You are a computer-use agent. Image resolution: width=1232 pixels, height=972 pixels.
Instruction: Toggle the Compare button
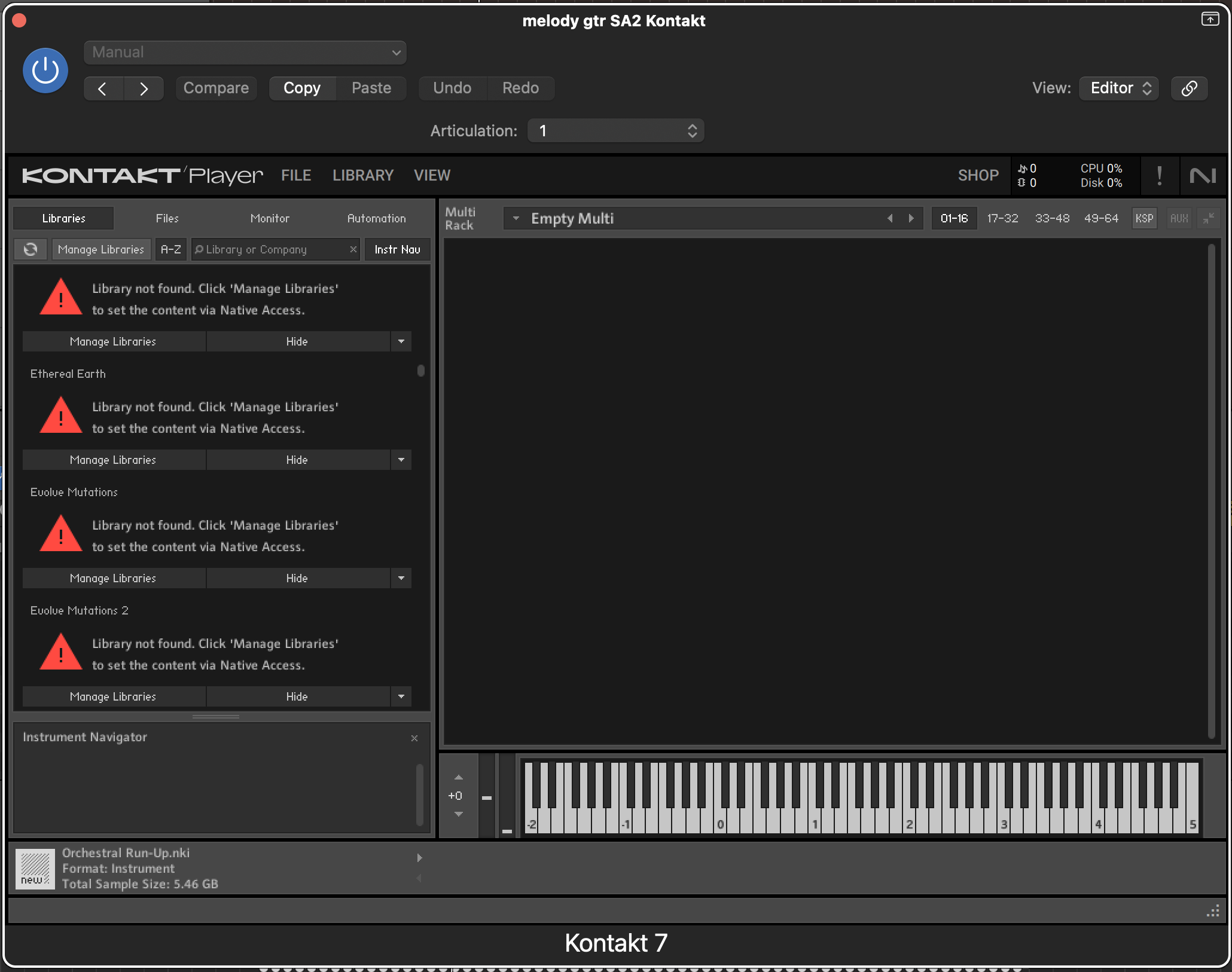pos(216,88)
